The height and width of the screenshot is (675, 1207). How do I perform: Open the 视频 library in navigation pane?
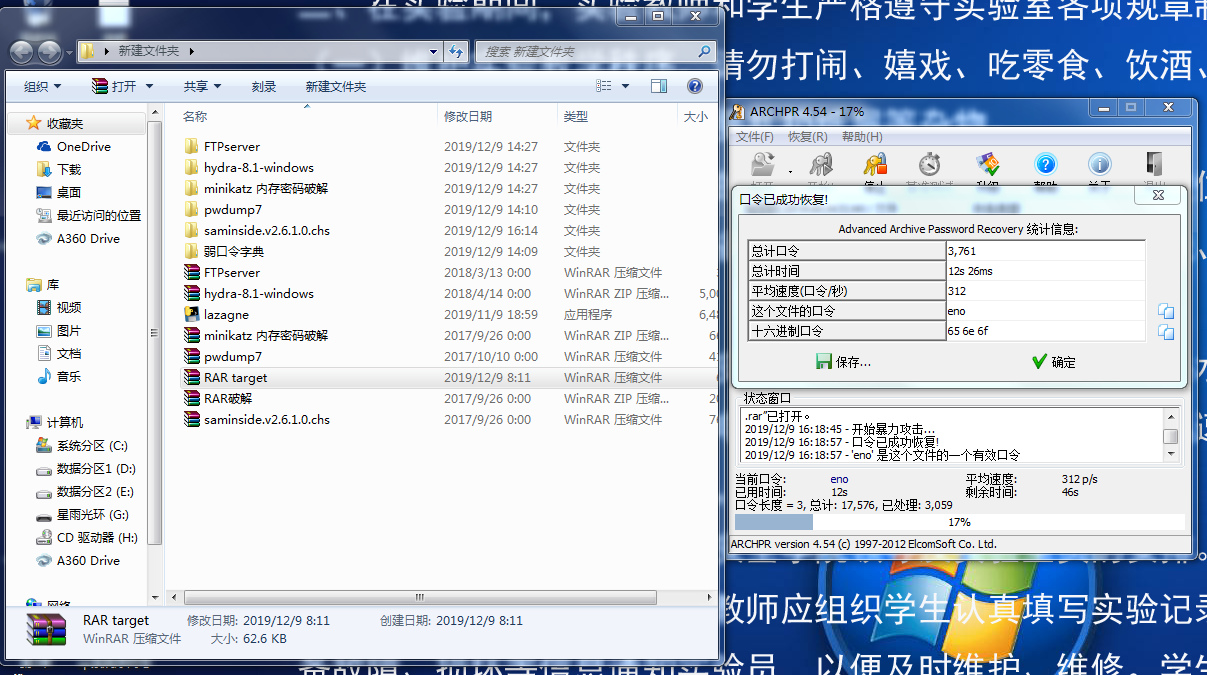(x=69, y=307)
